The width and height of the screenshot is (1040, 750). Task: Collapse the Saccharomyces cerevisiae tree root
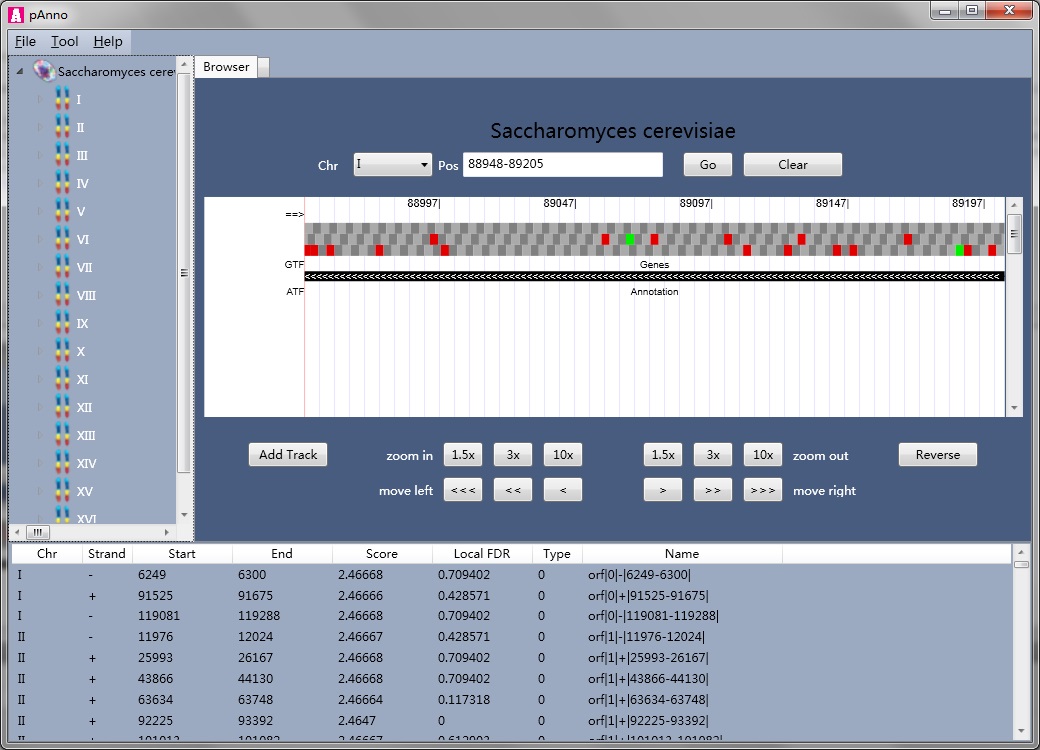click(20, 71)
